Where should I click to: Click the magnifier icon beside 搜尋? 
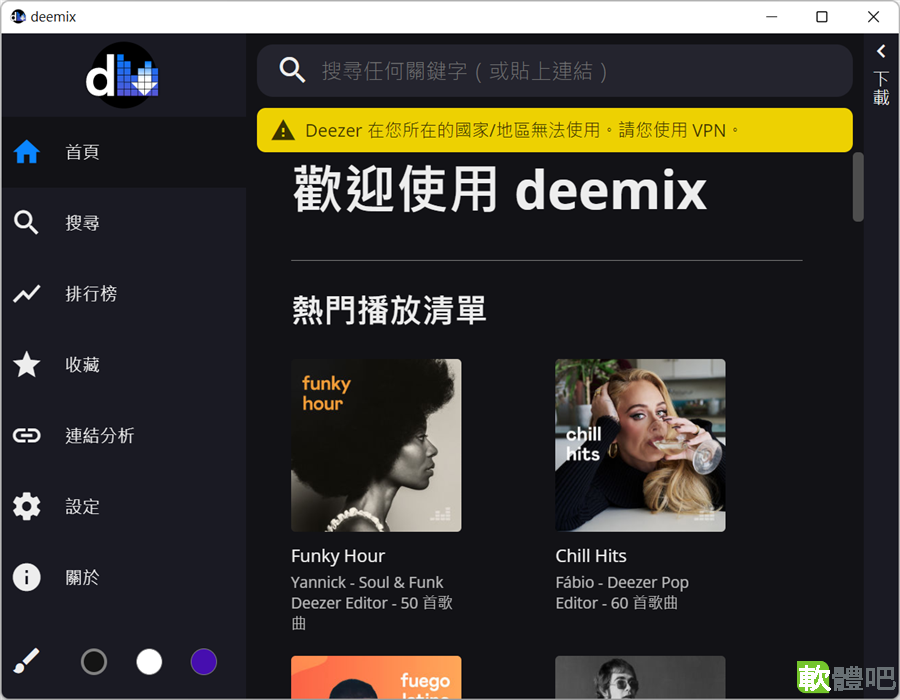(x=26, y=223)
